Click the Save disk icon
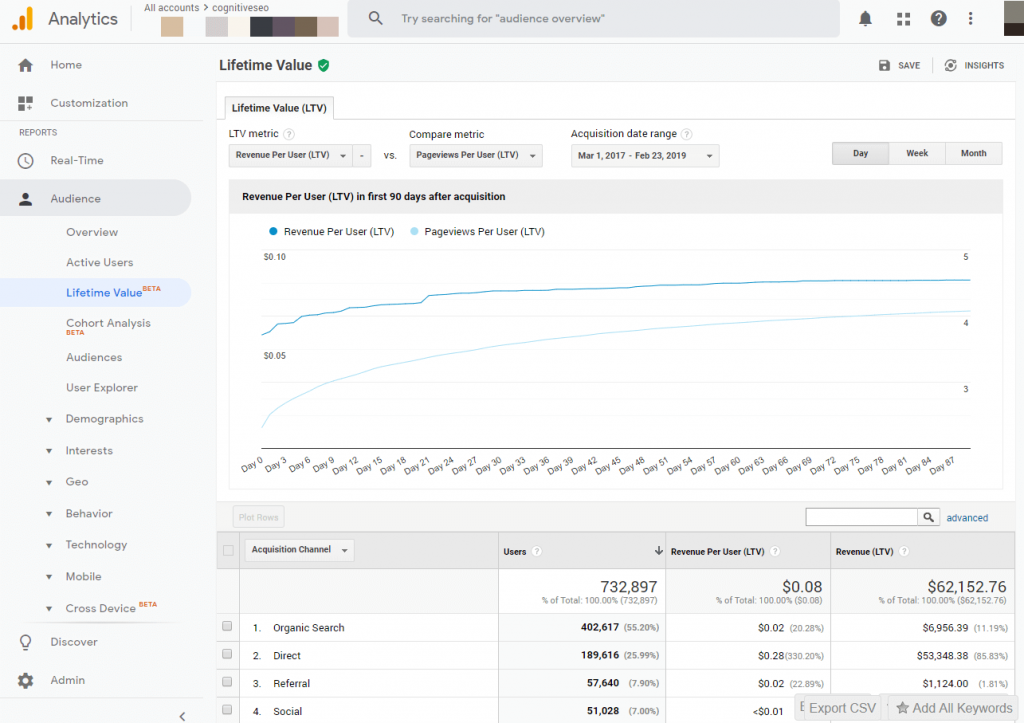The height and width of the screenshot is (723, 1024). [x=884, y=65]
